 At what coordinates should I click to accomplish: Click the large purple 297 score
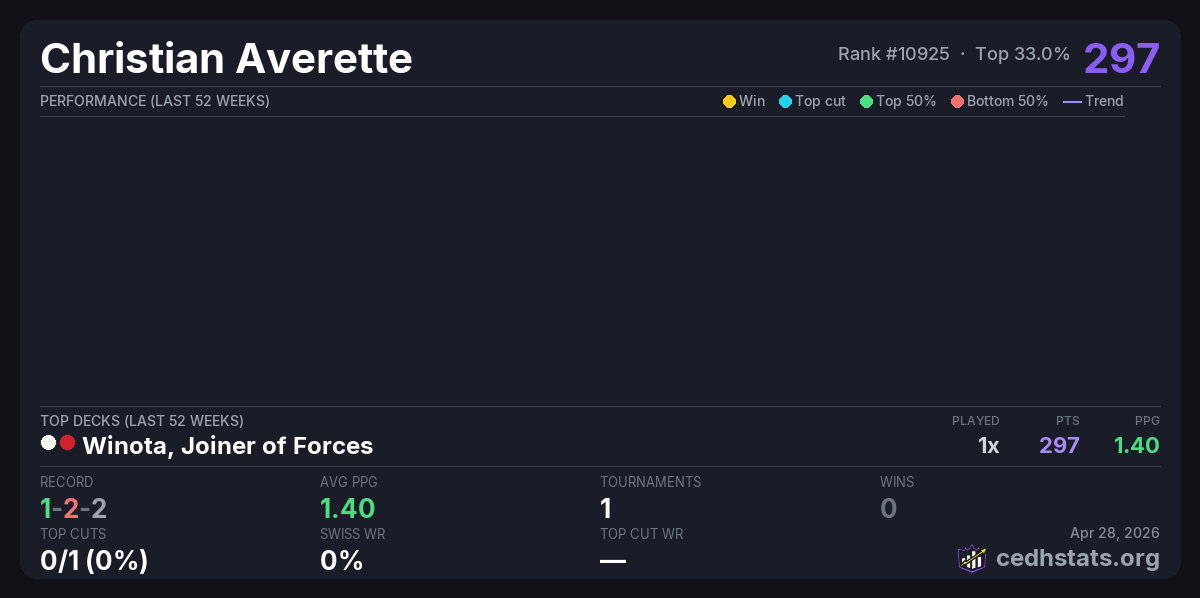1121,58
